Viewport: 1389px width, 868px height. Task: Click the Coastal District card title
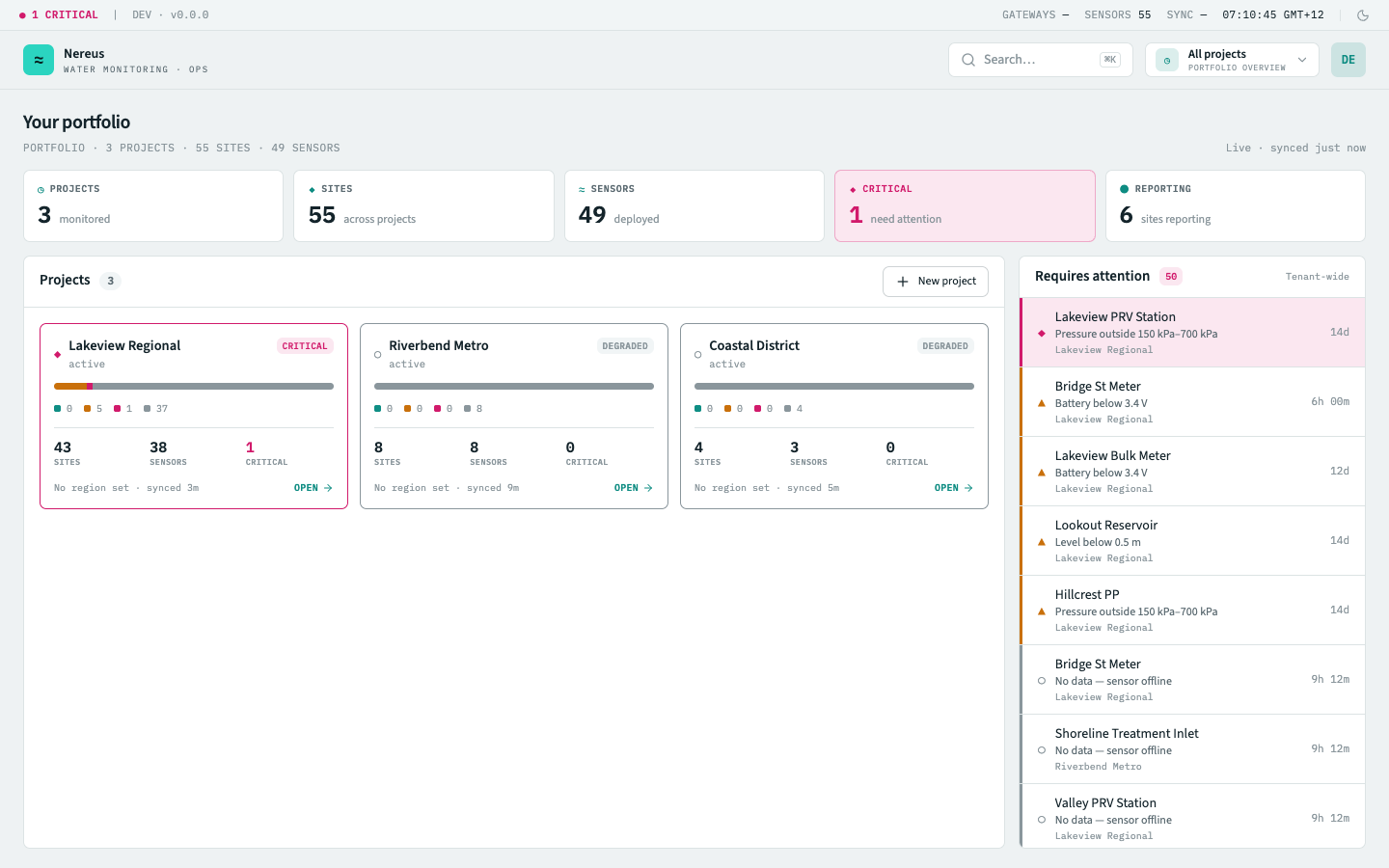tap(754, 346)
